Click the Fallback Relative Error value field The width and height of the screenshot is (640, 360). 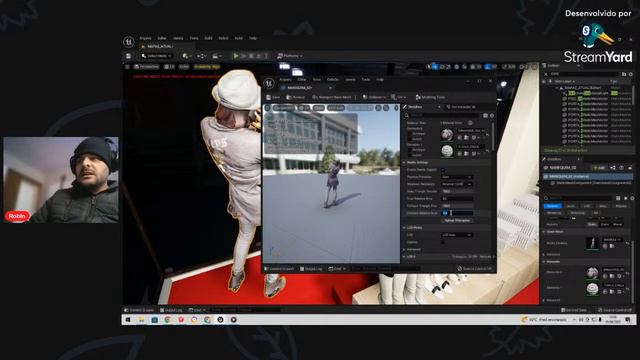457,213
